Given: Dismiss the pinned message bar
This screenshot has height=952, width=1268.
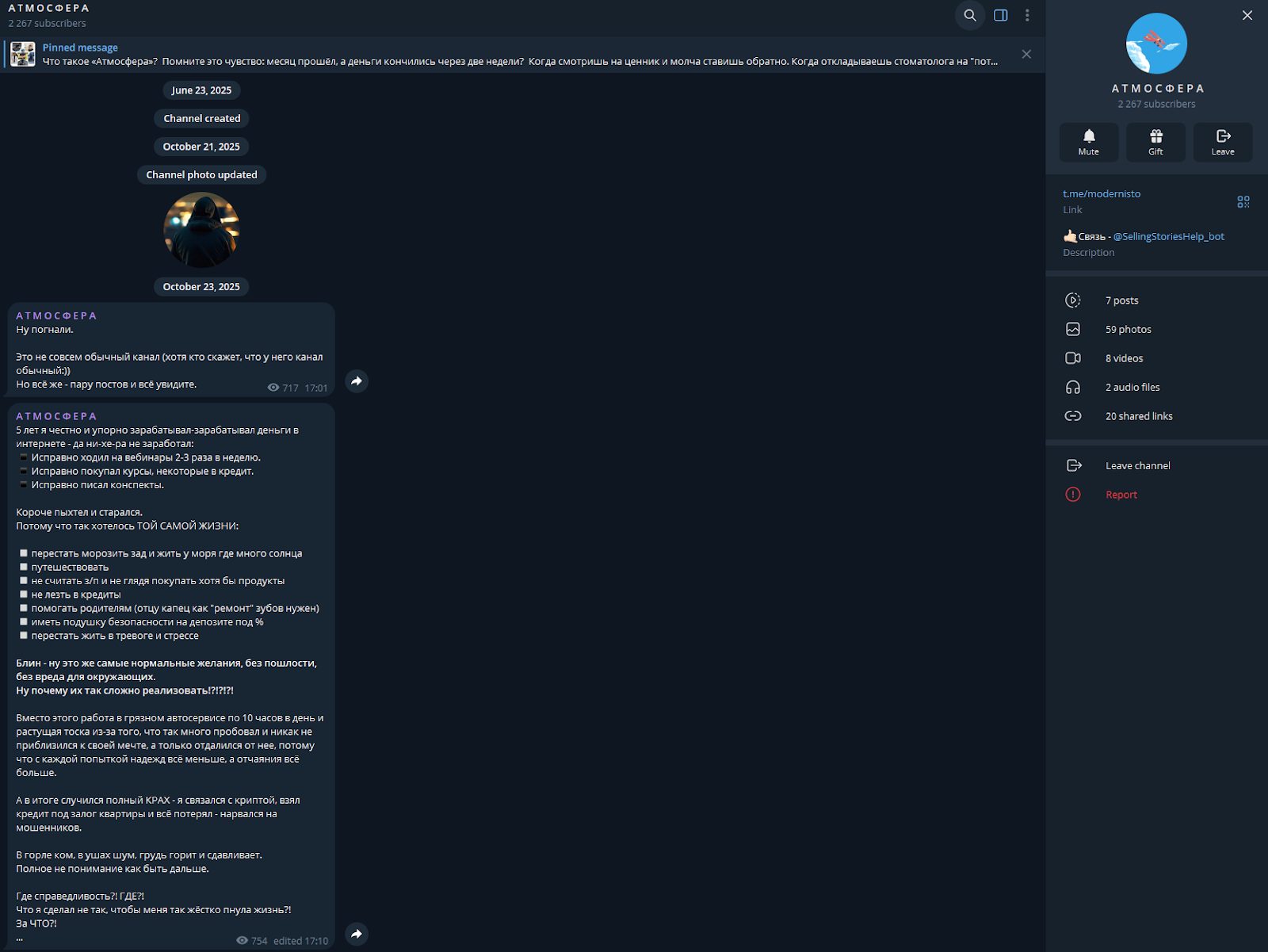Looking at the screenshot, I should pyautogui.click(x=1026, y=54).
